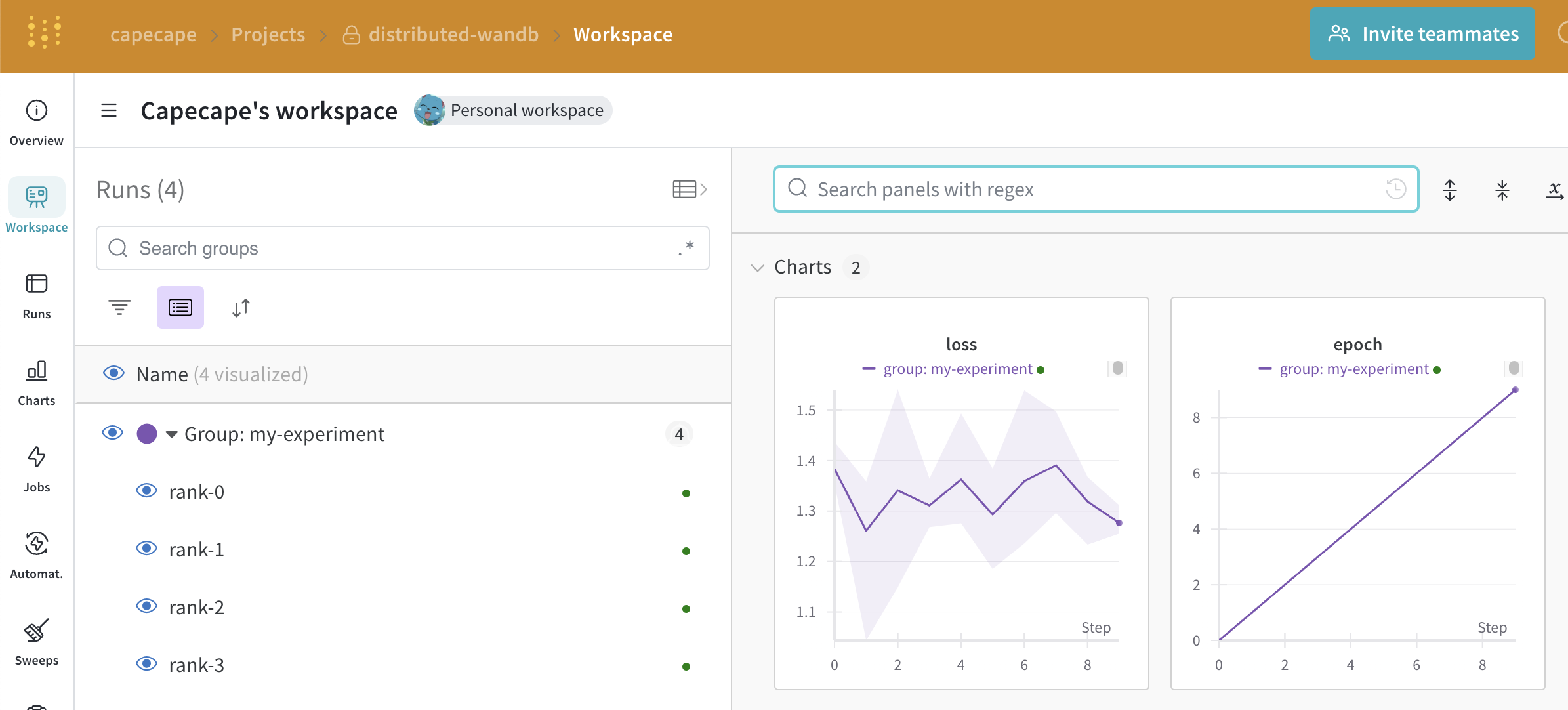
Task: Collapse the Charts section chevron
Action: click(x=758, y=268)
